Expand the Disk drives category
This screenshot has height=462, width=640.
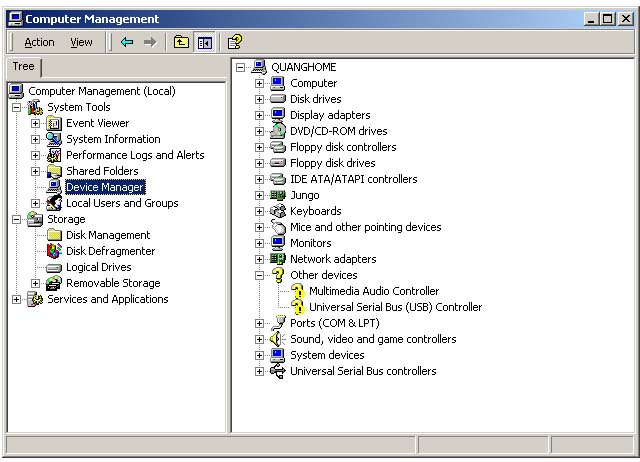point(259,99)
